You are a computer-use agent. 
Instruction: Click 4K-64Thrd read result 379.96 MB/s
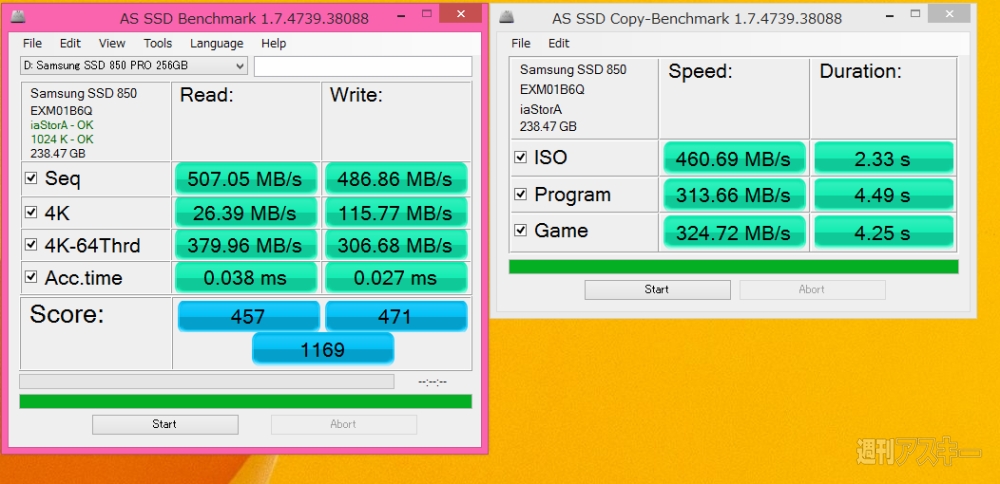(246, 246)
